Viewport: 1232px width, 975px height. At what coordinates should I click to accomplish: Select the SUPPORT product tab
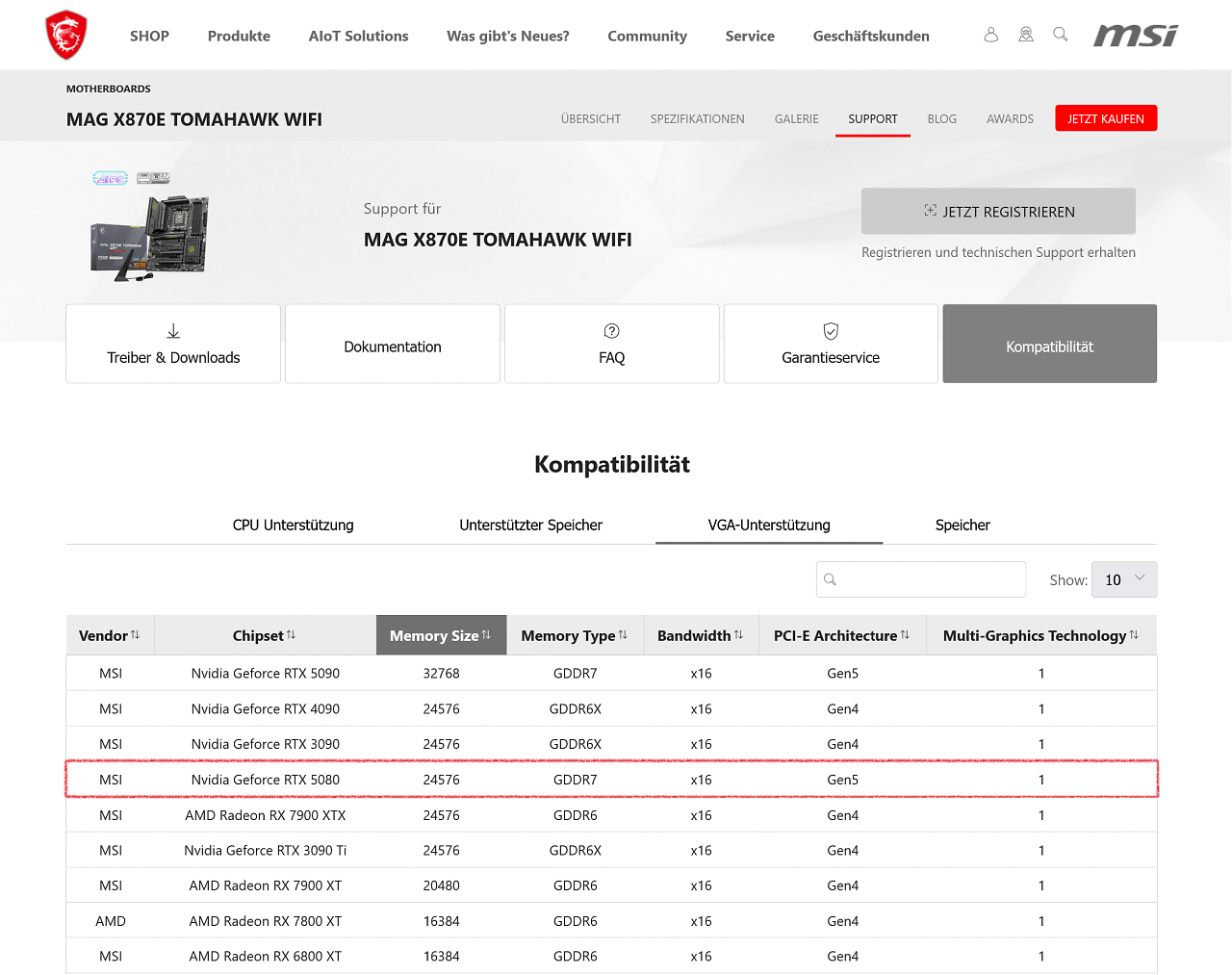[873, 119]
